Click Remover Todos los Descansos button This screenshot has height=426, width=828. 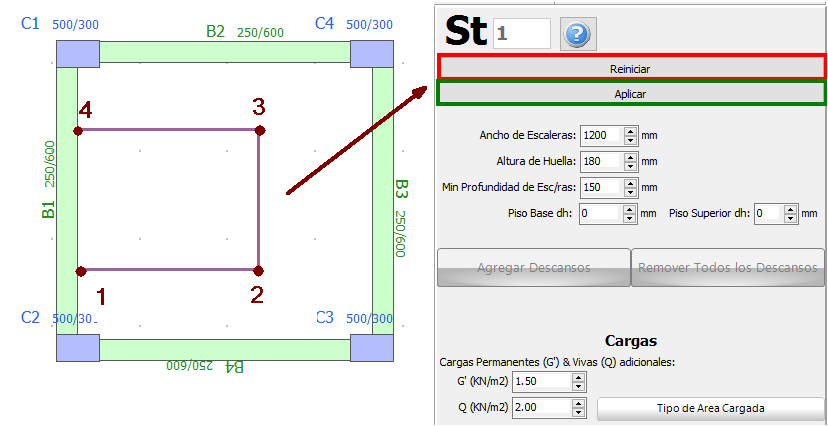[728, 268]
